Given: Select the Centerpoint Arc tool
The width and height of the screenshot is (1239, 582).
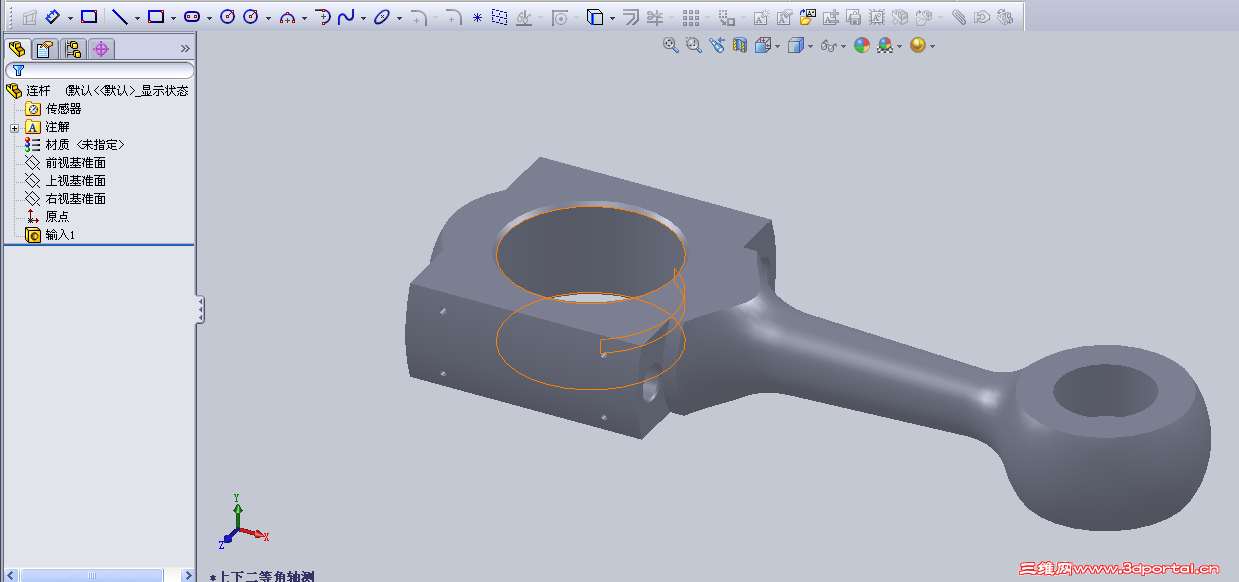Looking at the screenshot, I should click(287, 18).
